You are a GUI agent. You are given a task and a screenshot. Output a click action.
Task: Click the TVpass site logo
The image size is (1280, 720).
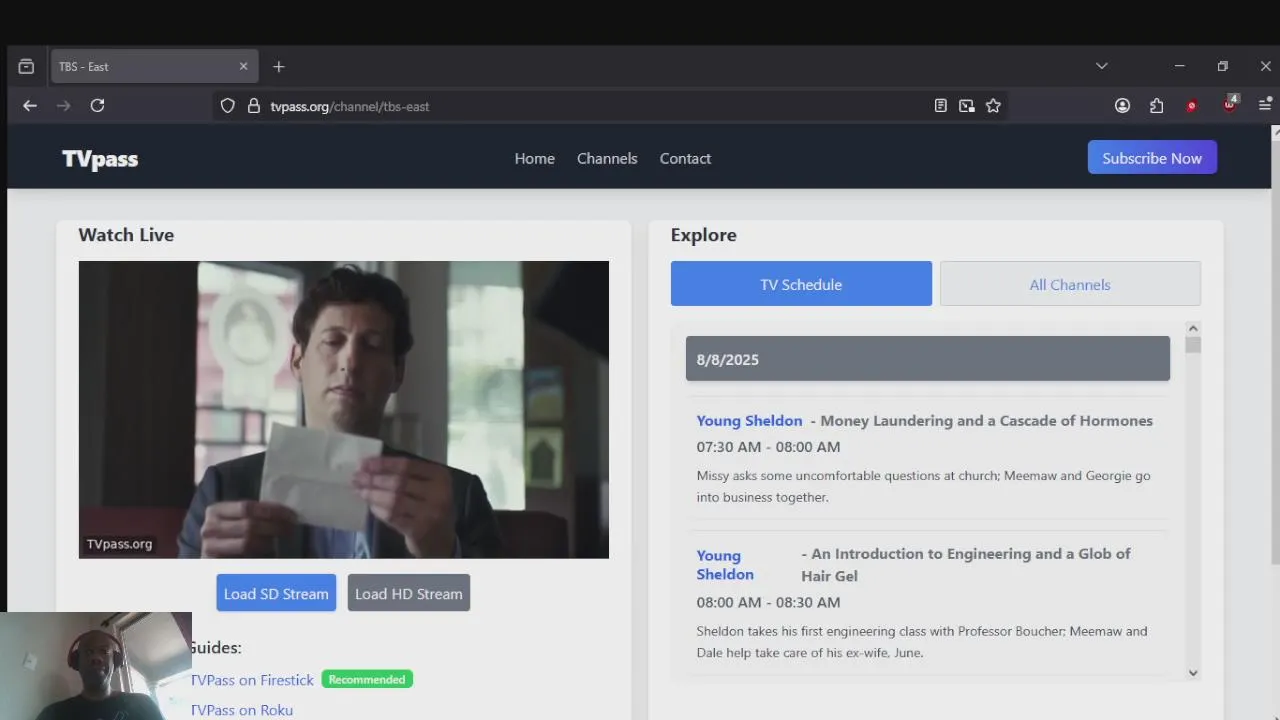[x=100, y=159]
